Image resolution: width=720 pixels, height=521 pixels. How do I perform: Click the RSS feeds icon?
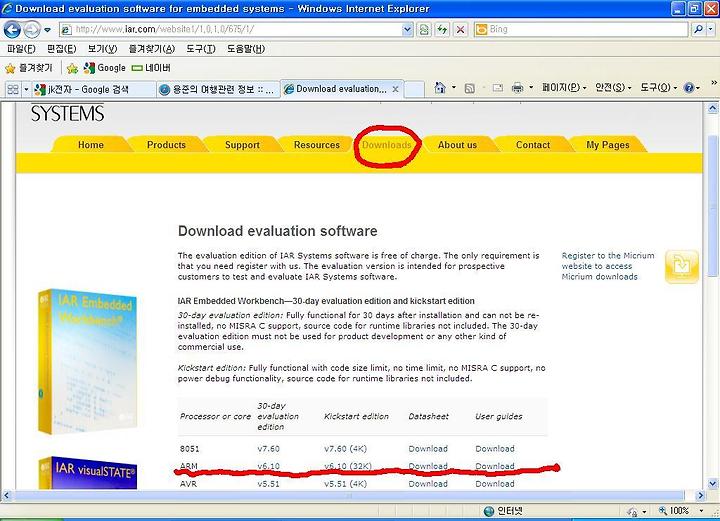coord(469,88)
